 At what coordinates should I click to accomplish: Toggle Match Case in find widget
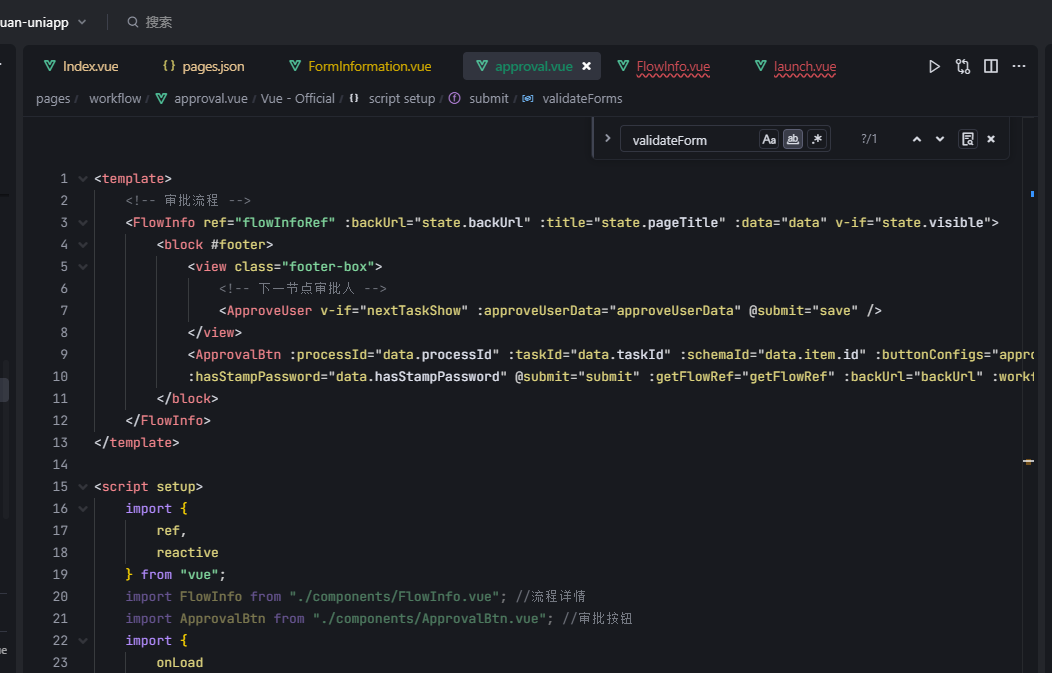768,139
